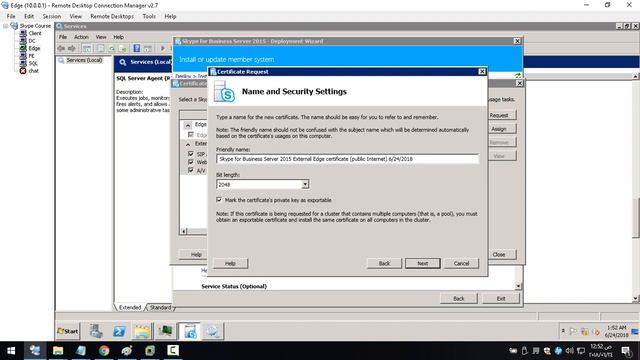Collapse the Skype Course group in tree

(5, 26)
